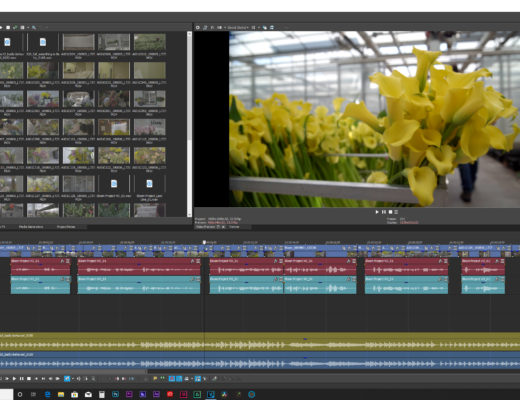Toggle the highlighted blue snapping button in timeline toolbar

click(172, 379)
